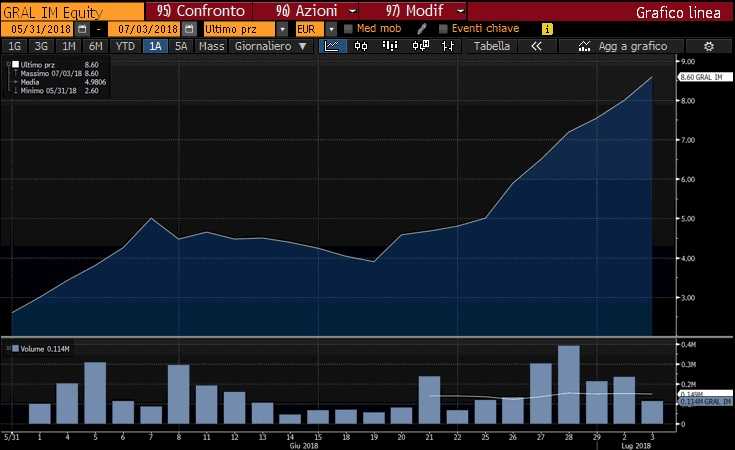
Task: Open the 97) Modif menu
Action: [x=414, y=10]
